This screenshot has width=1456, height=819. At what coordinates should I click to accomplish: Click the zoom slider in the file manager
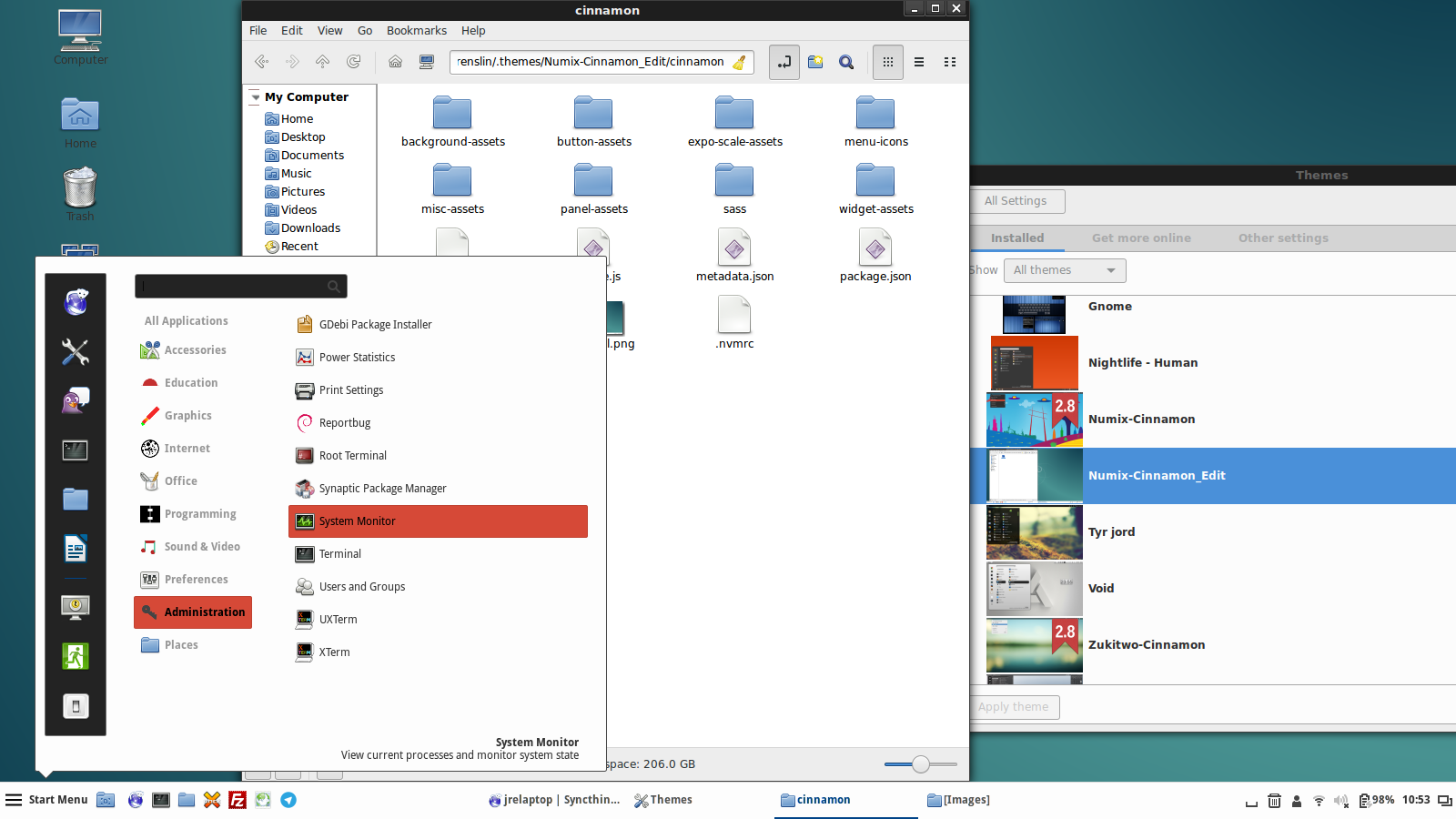coord(920,764)
